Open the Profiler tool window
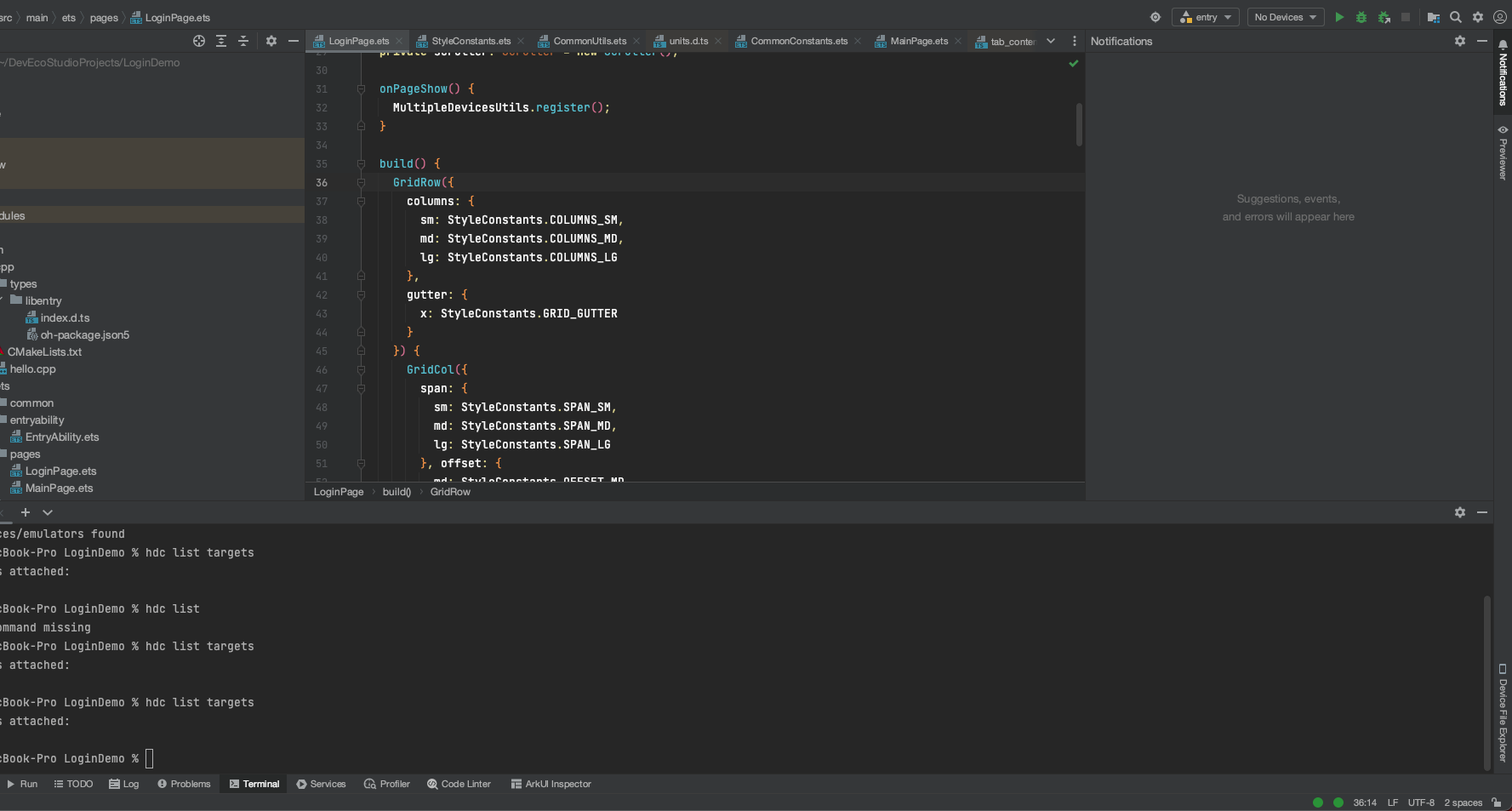Screen dimensions: 1512x811 387,784
